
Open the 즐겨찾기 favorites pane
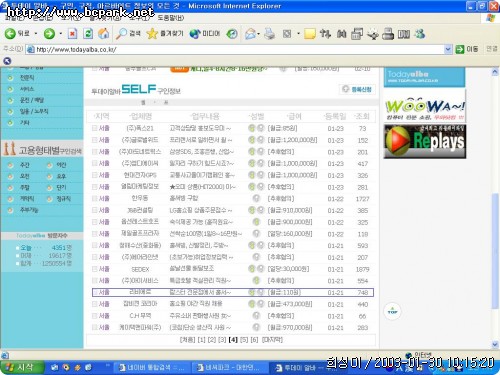(x=165, y=33)
